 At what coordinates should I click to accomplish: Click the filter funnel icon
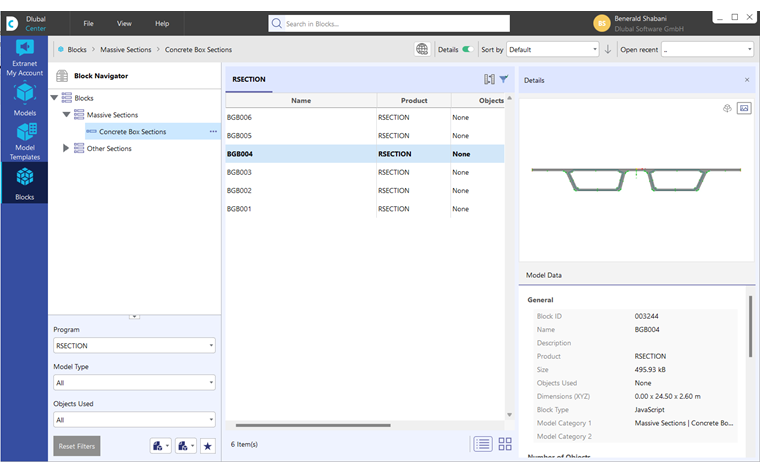(x=504, y=79)
